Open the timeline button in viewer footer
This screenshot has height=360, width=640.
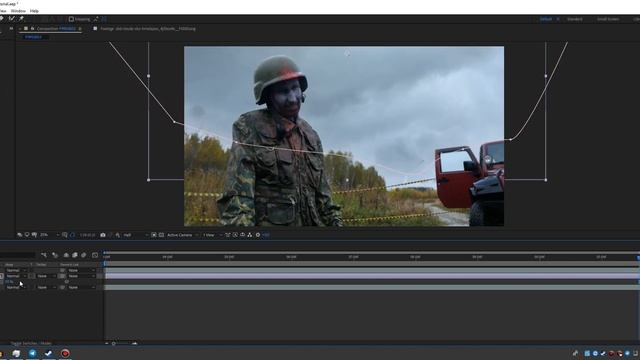pyautogui.click(x=242, y=235)
